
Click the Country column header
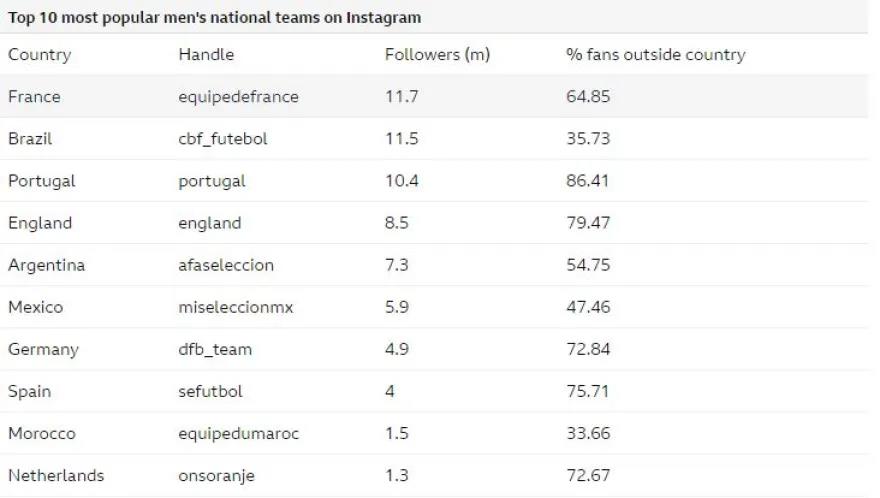tap(38, 55)
